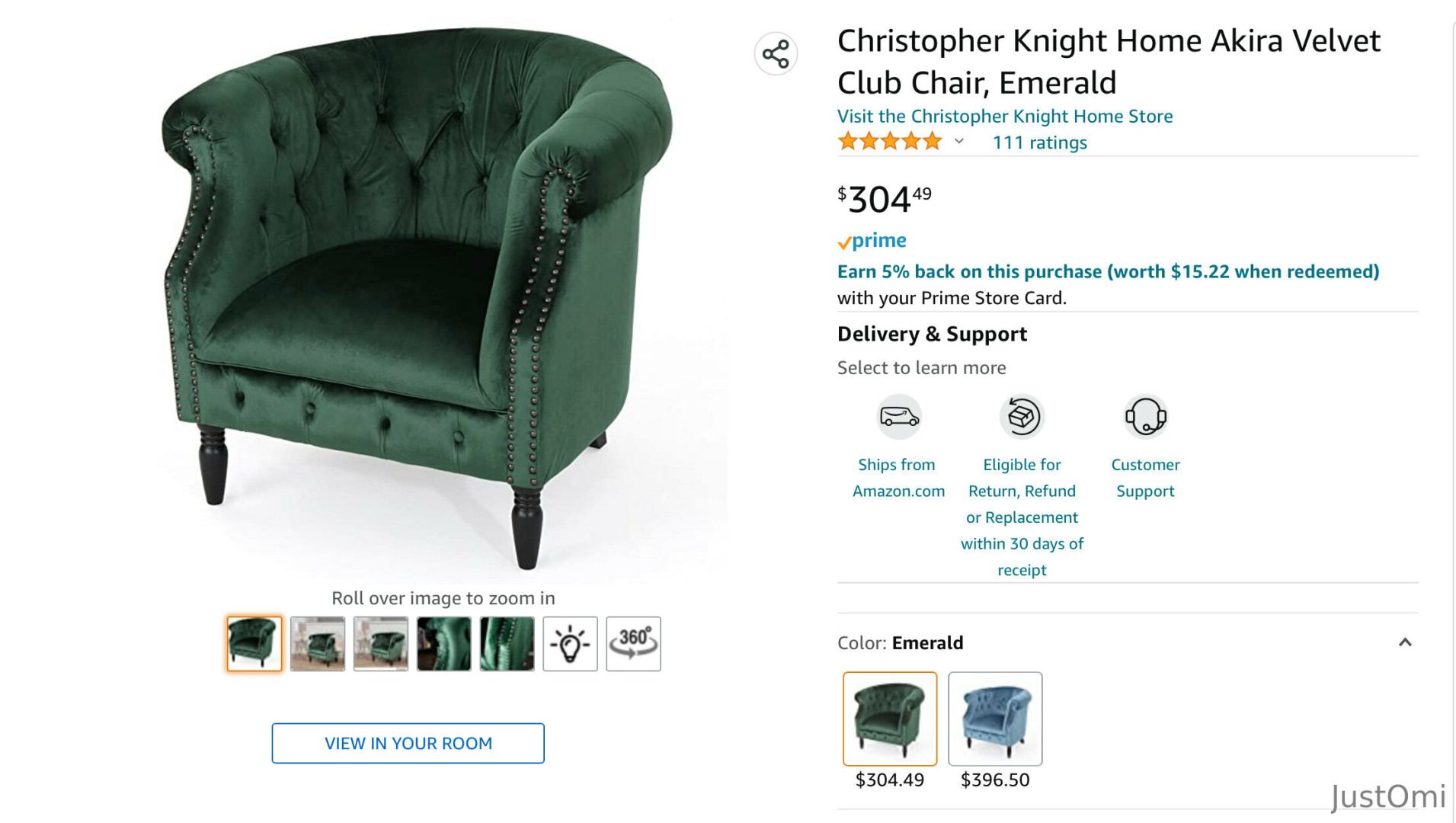Viewport: 1456px width, 823px height.
Task: Select the first chair thumbnail
Action: 254,644
